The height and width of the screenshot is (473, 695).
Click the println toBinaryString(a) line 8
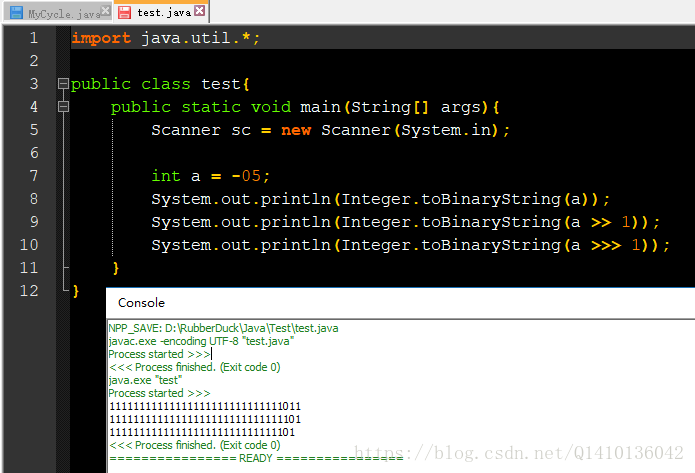coord(381,199)
